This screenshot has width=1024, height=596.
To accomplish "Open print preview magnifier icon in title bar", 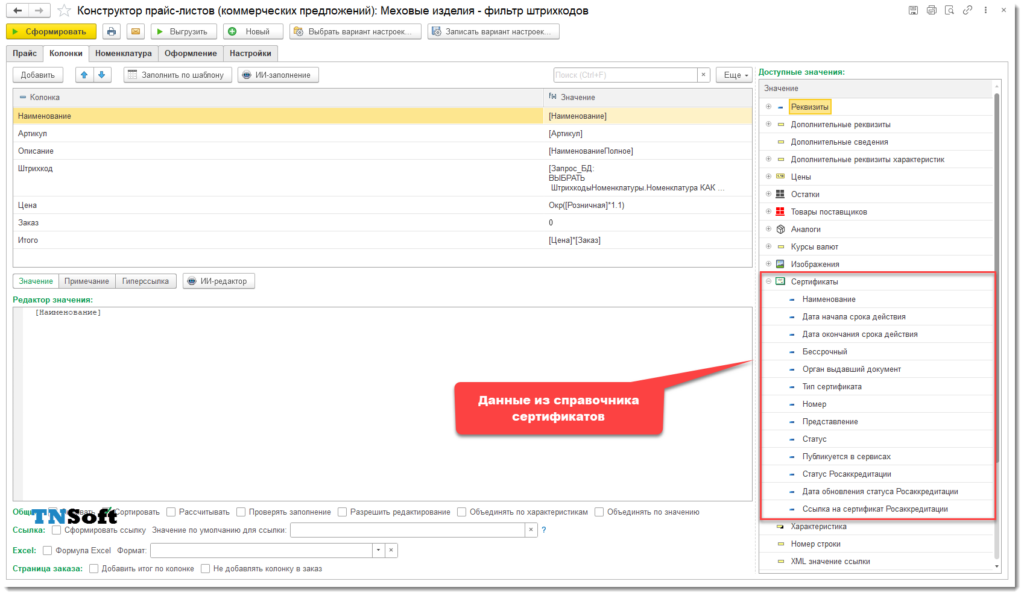I will (950, 10).
